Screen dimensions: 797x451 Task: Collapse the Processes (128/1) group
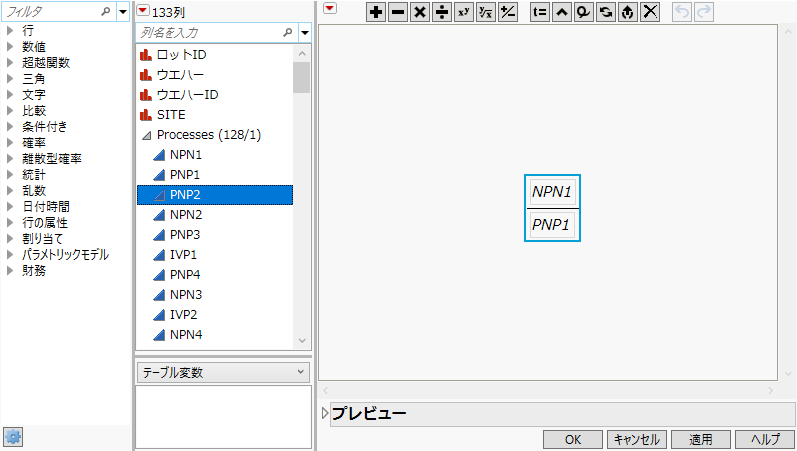point(147,135)
